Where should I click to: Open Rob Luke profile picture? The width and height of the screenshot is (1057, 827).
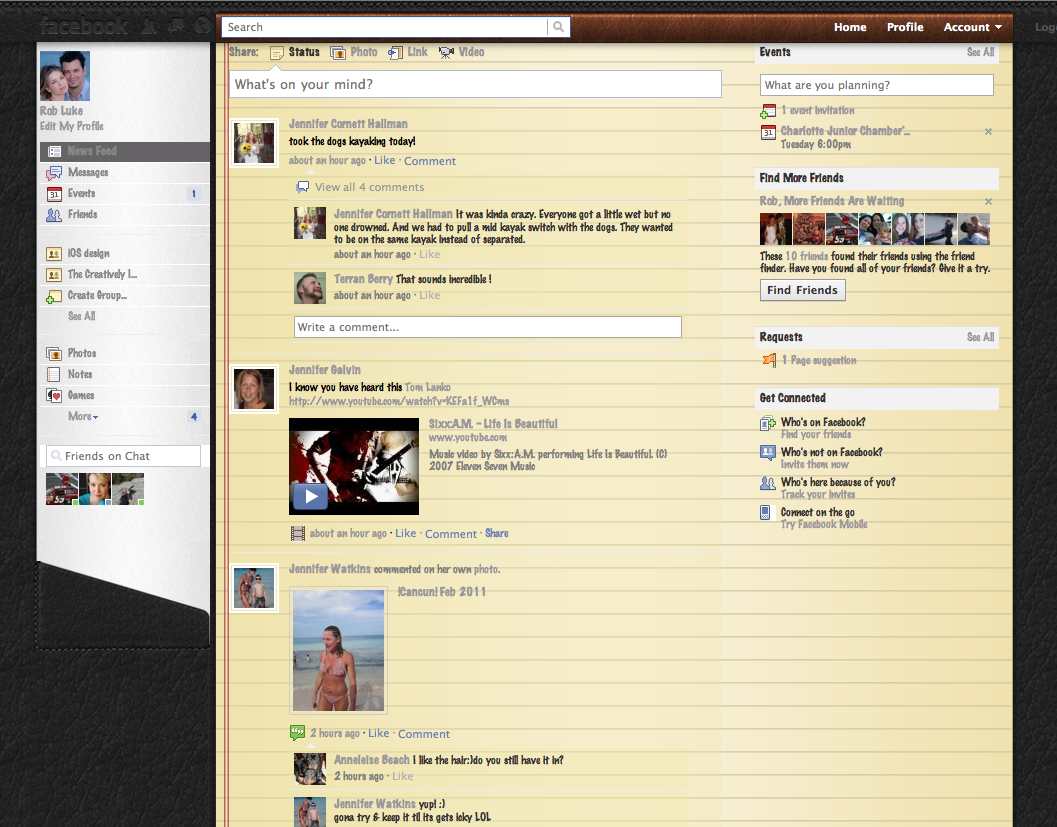65,76
